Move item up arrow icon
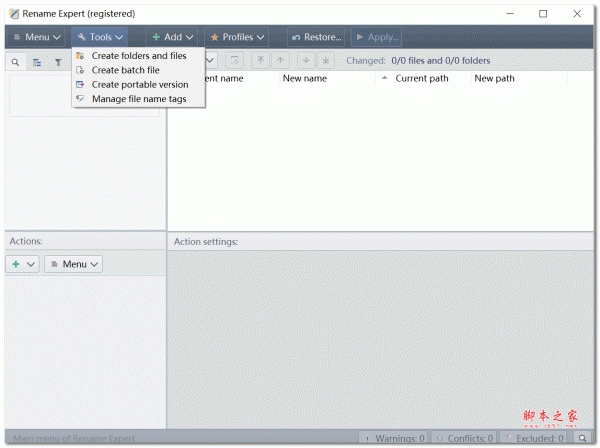Viewport: 600px width, 448px height. click(x=280, y=60)
